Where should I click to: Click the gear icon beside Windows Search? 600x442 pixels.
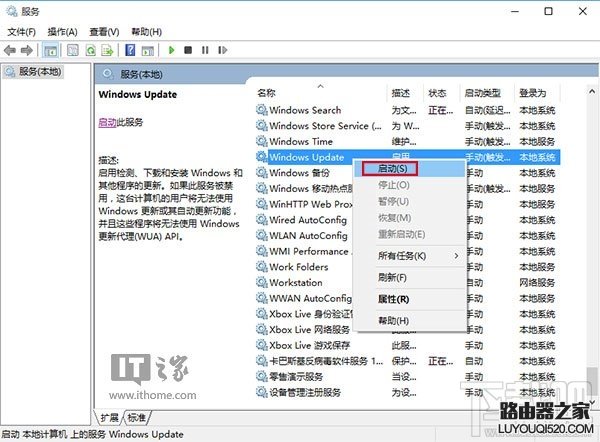tap(262, 110)
